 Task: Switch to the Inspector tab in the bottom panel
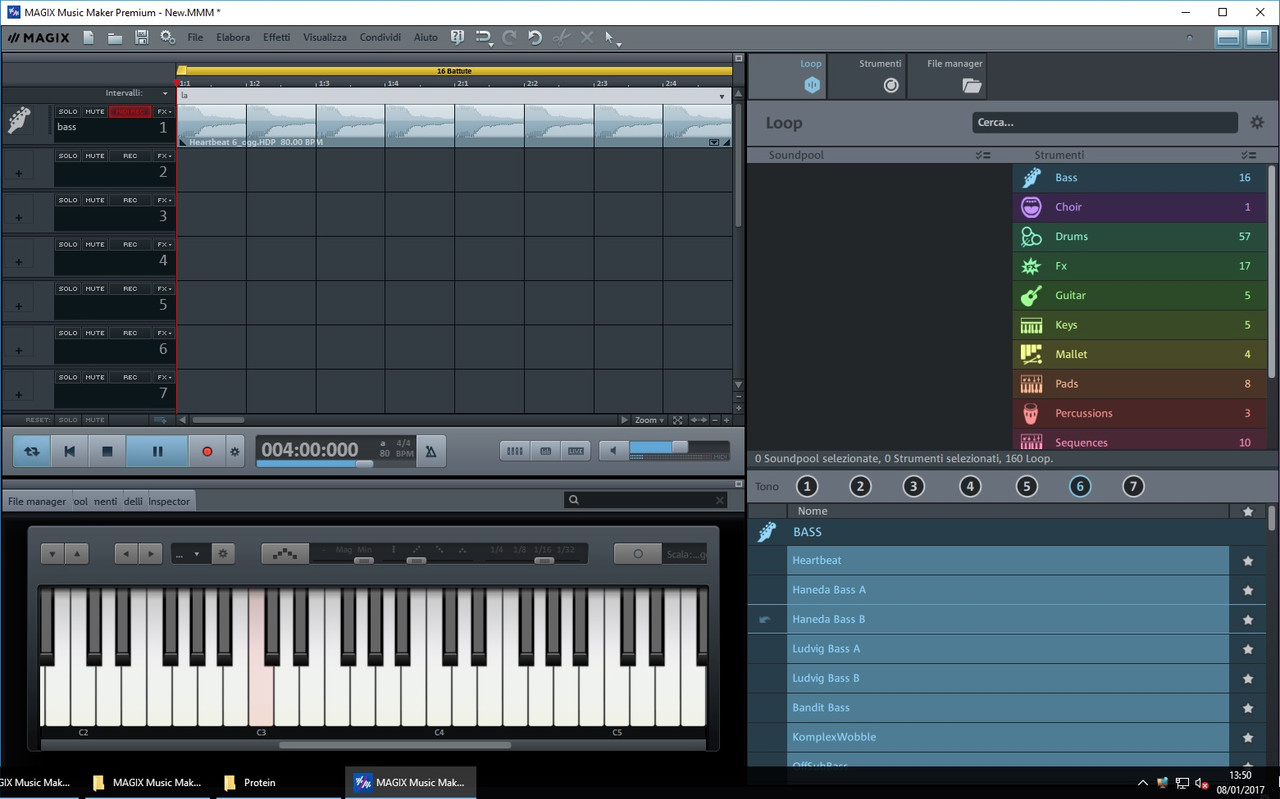point(169,501)
